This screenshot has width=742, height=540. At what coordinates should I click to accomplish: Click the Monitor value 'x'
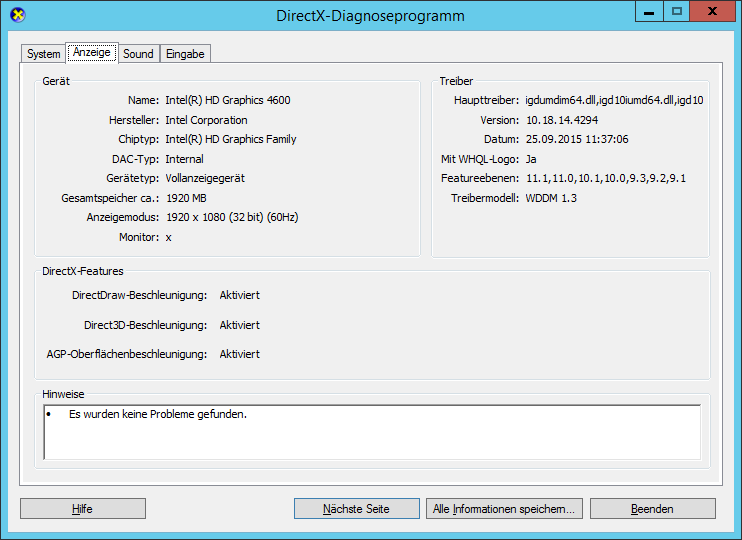pos(168,238)
